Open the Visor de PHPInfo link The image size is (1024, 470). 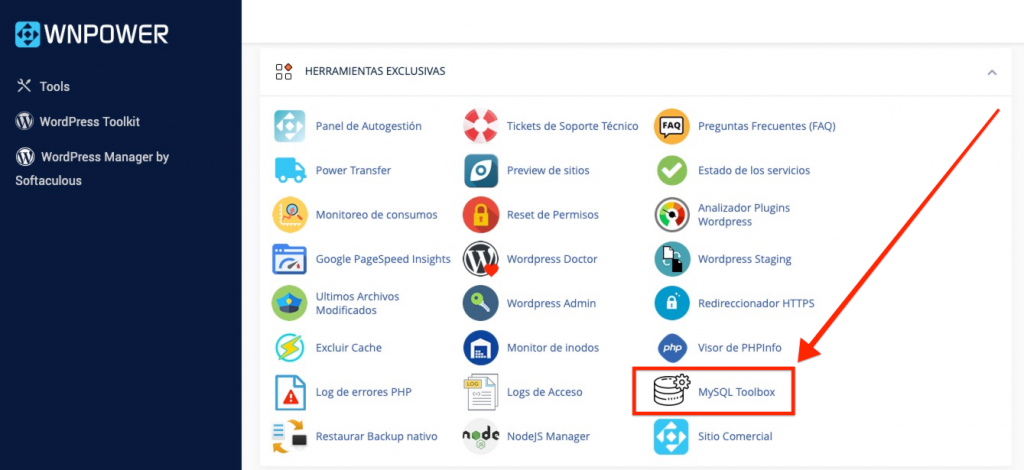739,347
